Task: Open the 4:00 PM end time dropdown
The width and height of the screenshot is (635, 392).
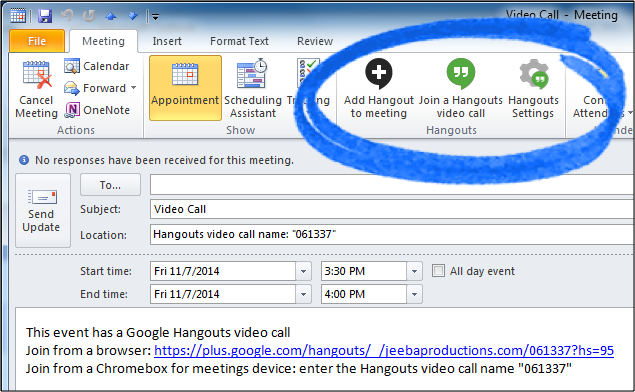Action: point(414,294)
